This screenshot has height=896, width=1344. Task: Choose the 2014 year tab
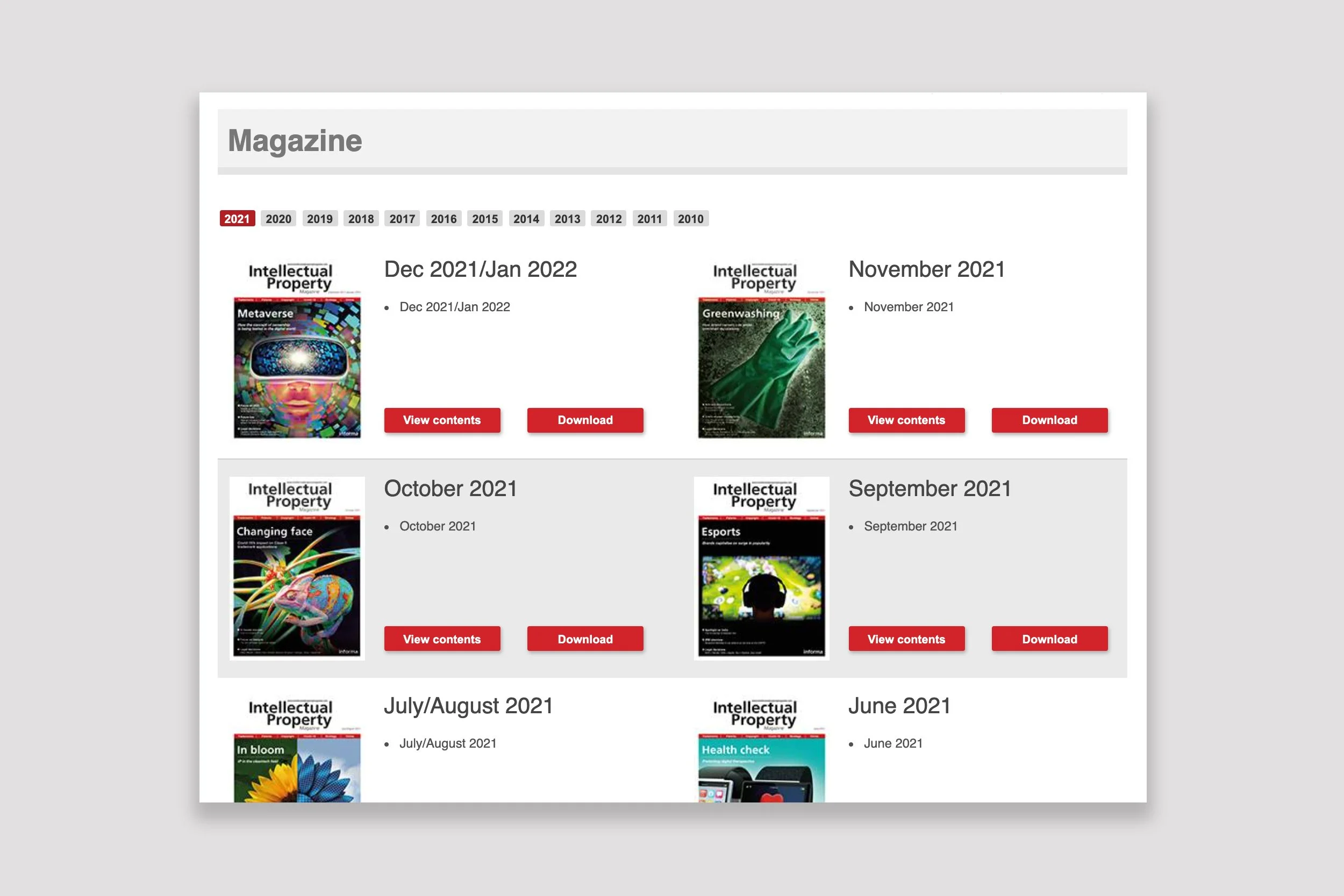click(526, 218)
